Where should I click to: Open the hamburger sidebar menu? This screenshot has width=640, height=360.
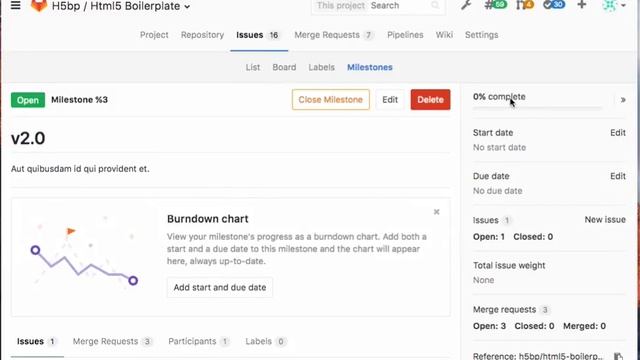point(16,5)
